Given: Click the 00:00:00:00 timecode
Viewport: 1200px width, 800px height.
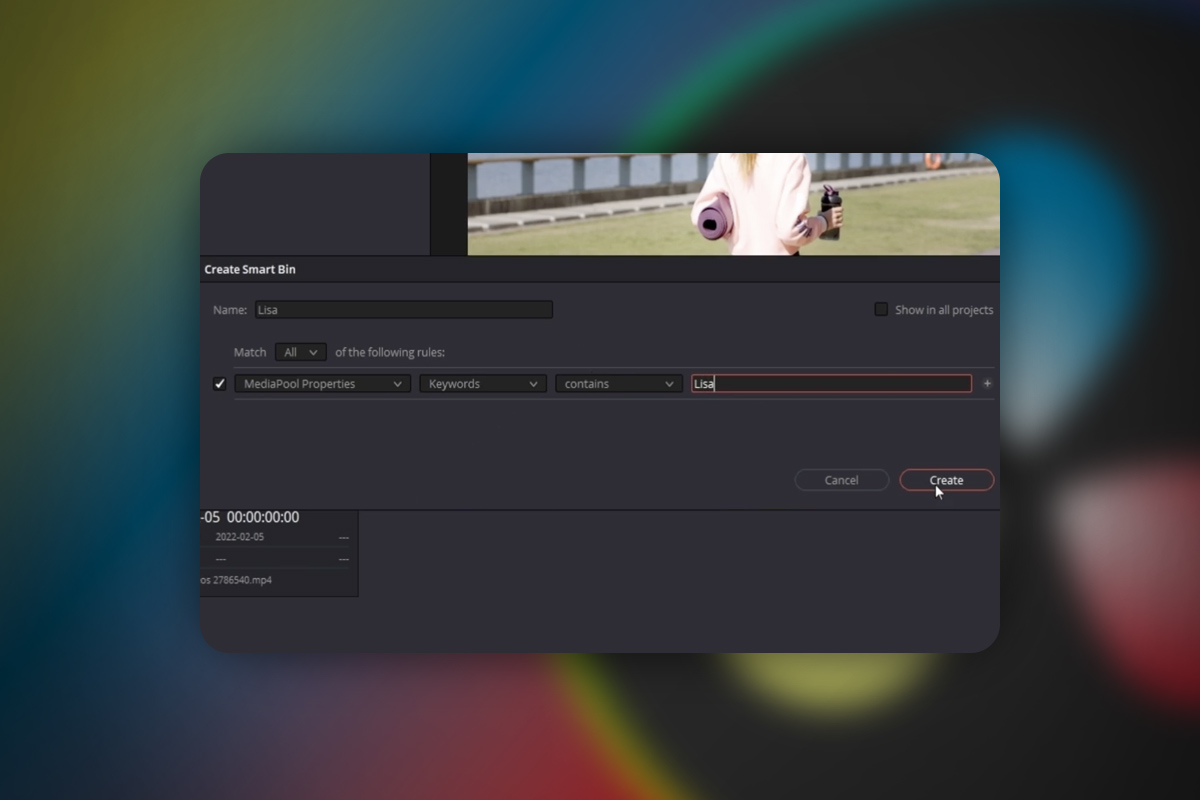Looking at the screenshot, I should point(263,517).
